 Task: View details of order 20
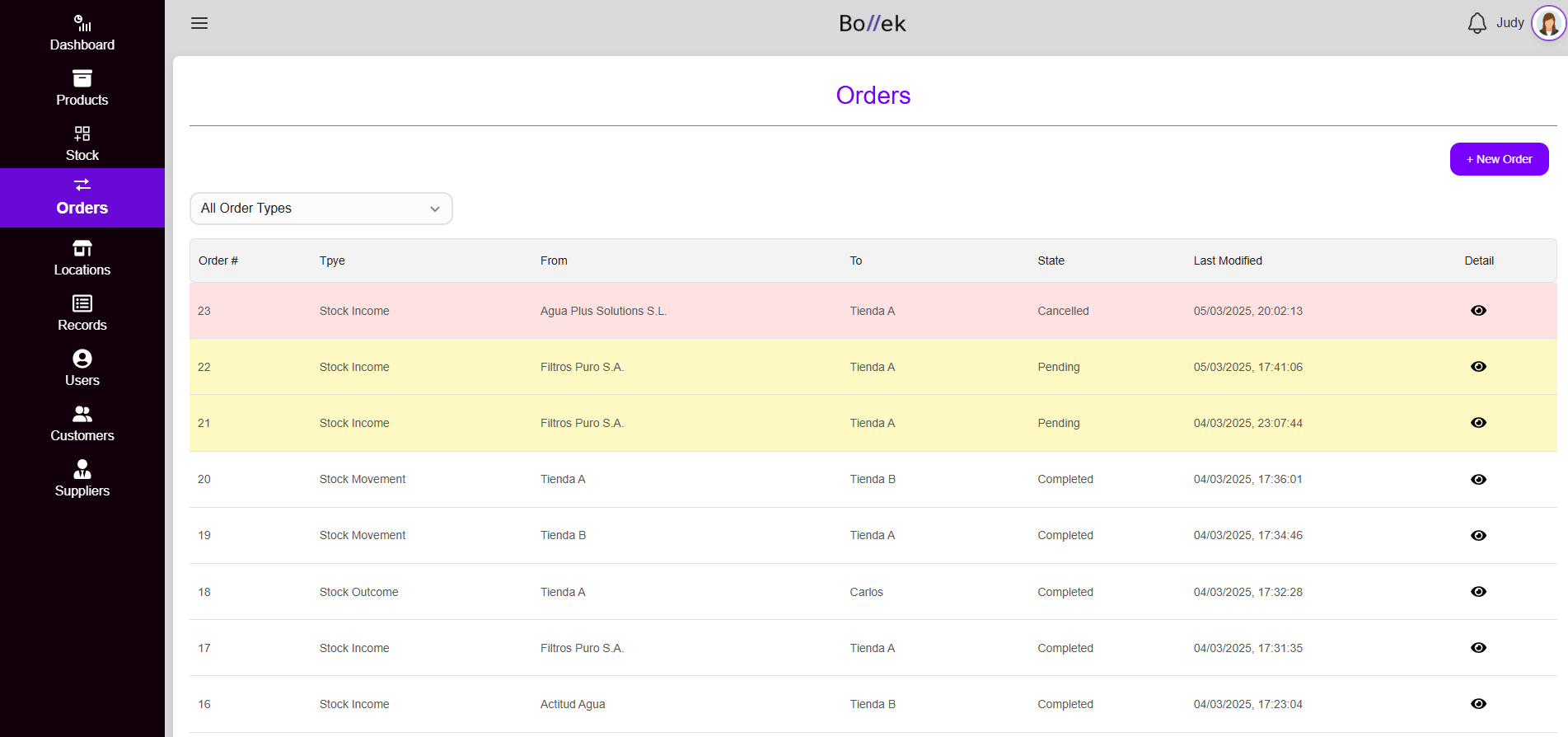pos(1478,480)
